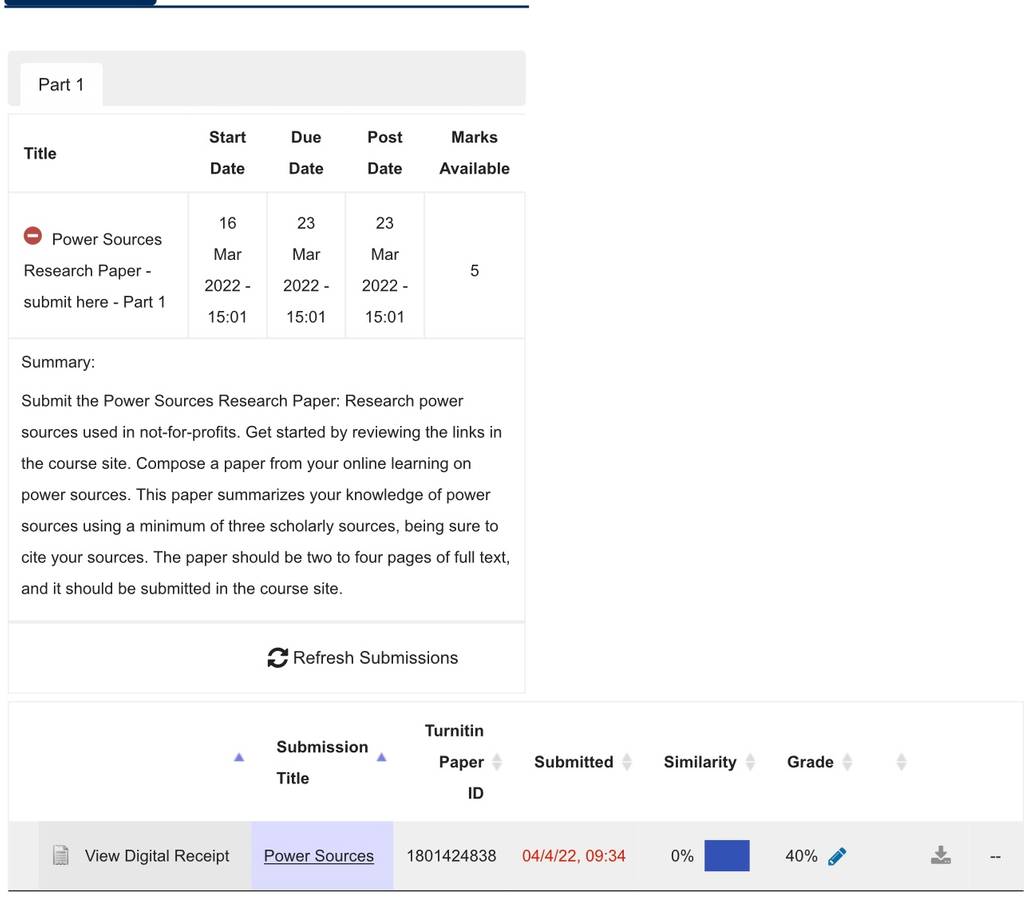Edit the grade with the pencil icon
1024x919 pixels.
(837, 856)
